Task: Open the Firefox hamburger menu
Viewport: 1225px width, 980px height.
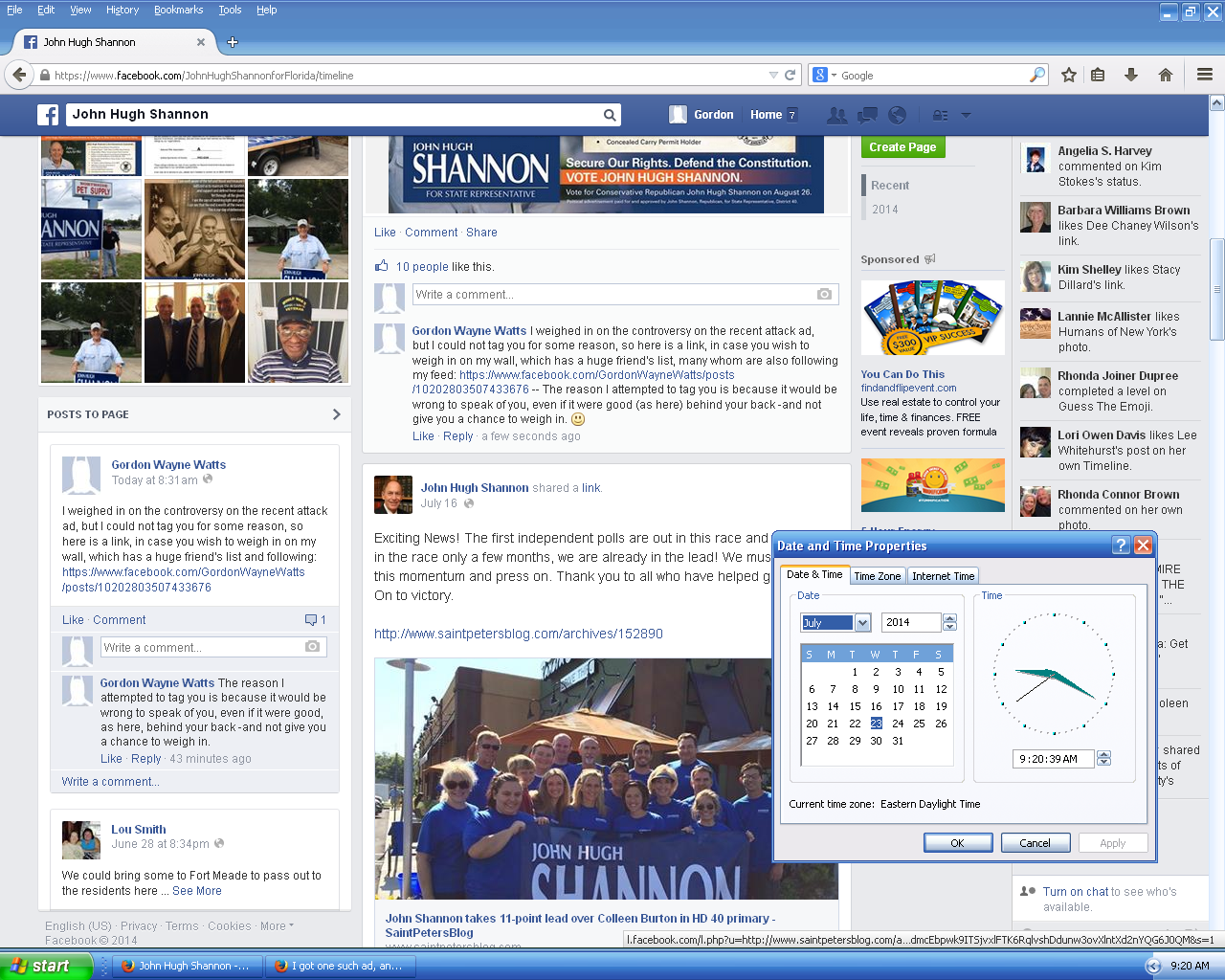Action: click(x=1205, y=75)
